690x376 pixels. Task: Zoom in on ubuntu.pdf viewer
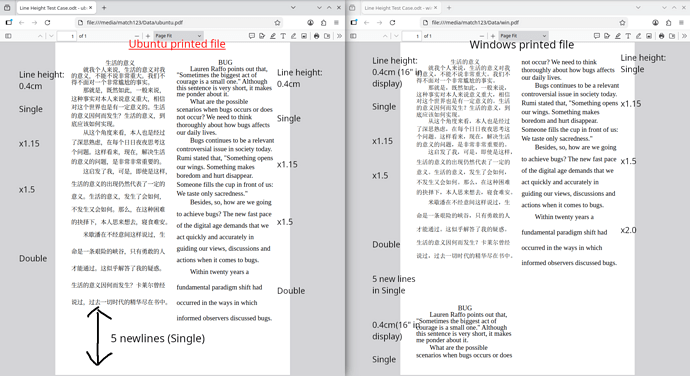[147, 36]
